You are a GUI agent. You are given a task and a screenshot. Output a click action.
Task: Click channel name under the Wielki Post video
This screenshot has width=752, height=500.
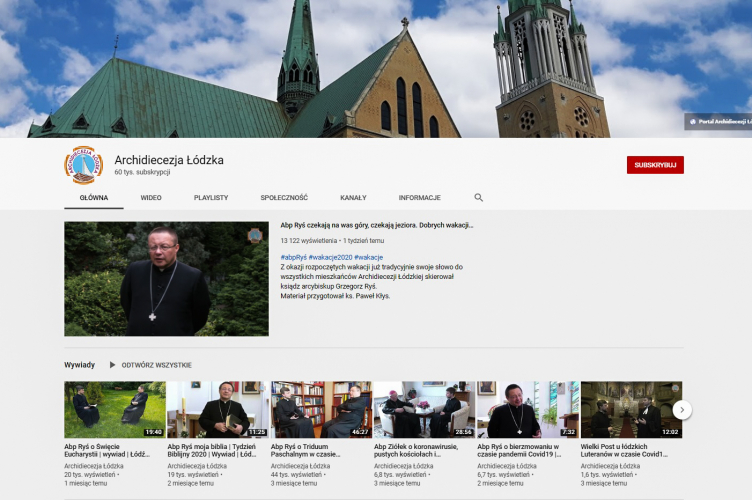pyautogui.click(x=610, y=466)
